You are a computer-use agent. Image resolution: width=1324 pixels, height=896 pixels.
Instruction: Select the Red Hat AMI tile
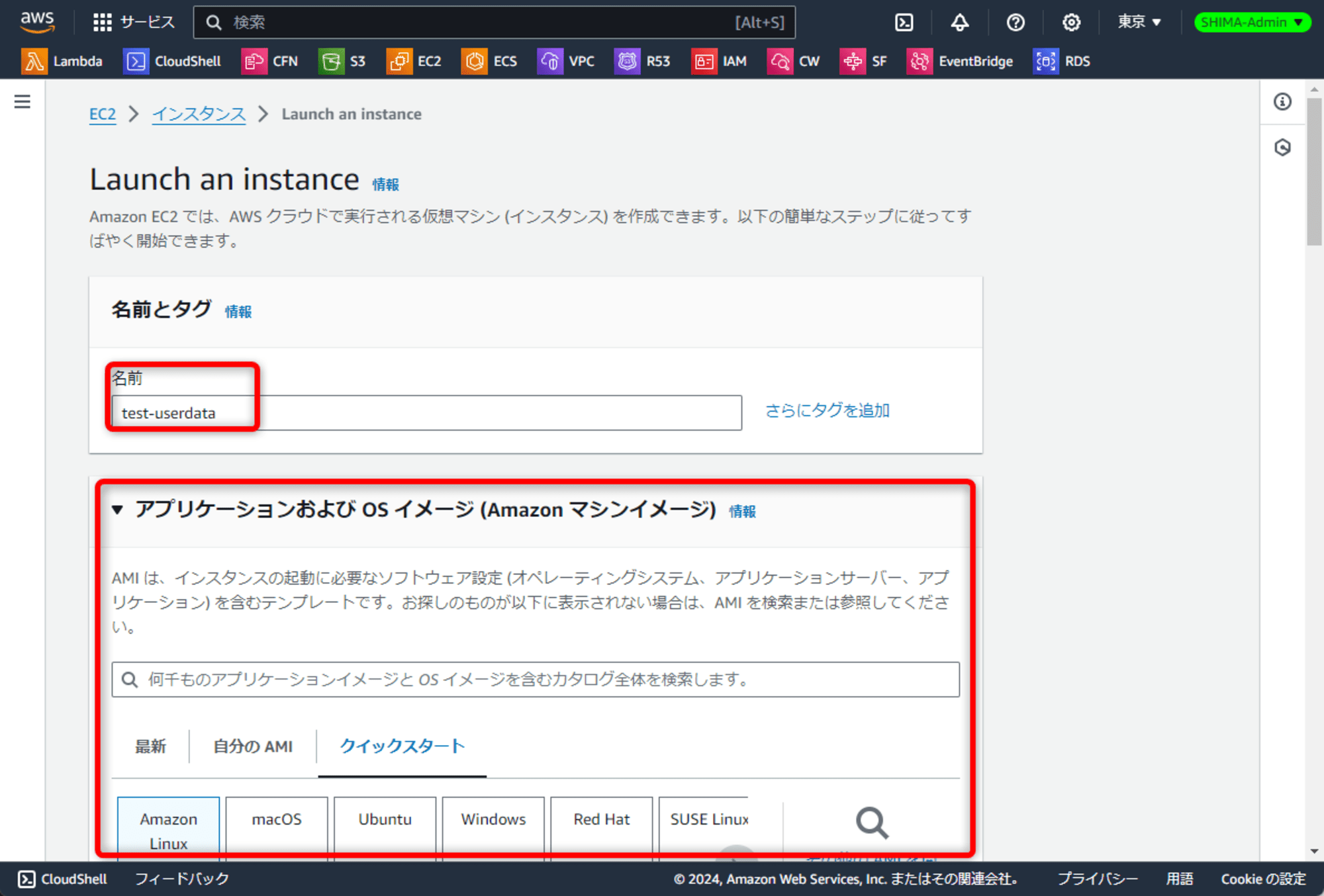601,829
